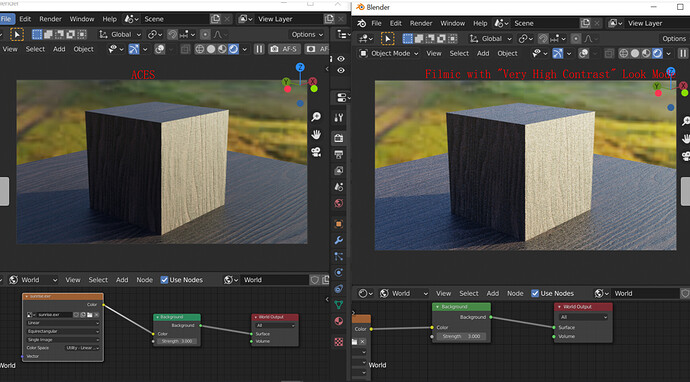Open the Particles properties icon
The height and width of the screenshot is (382, 690).
338,256
